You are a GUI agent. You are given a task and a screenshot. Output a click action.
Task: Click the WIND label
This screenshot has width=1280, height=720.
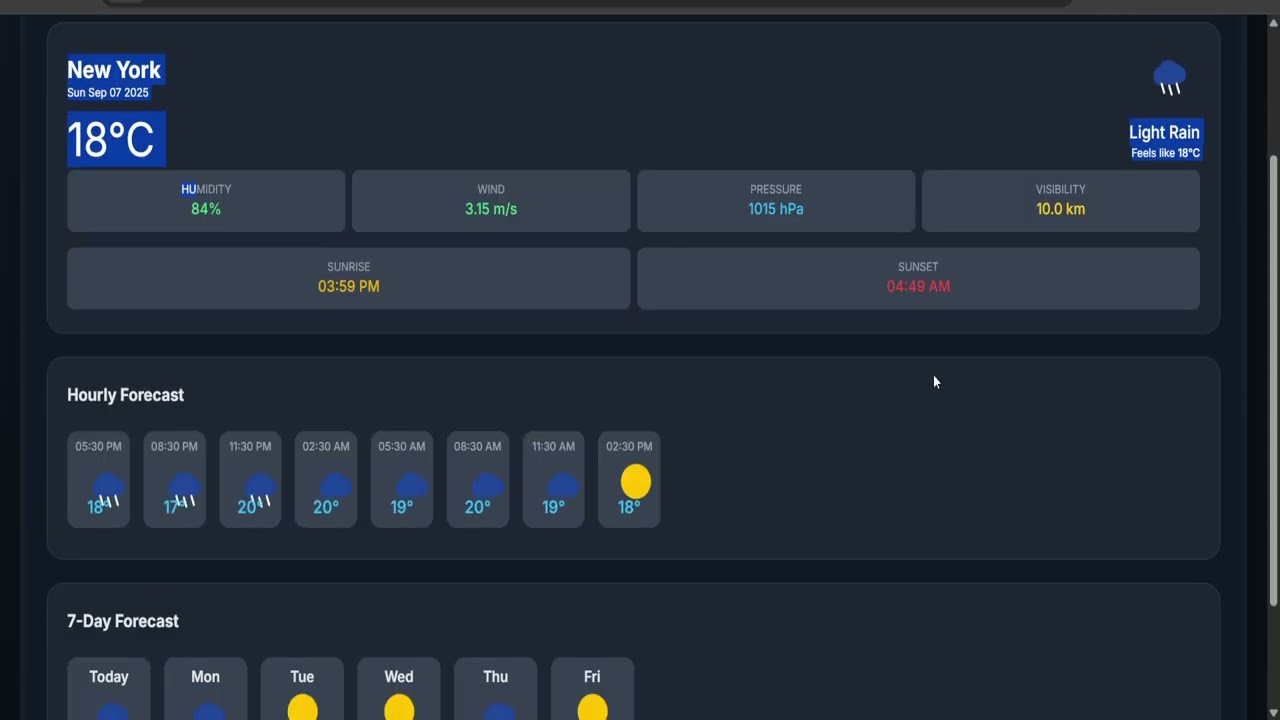pos(491,189)
